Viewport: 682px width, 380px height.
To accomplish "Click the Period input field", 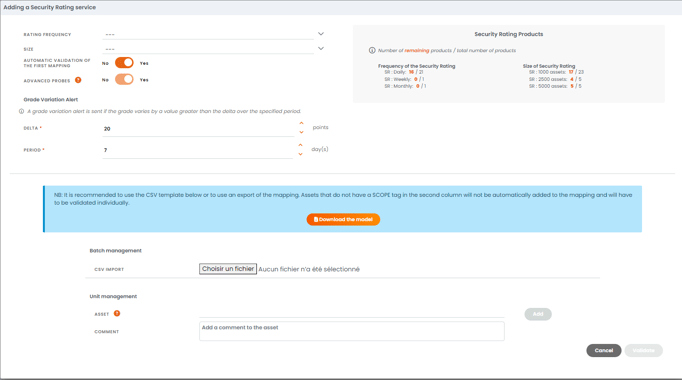I will pos(198,150).
